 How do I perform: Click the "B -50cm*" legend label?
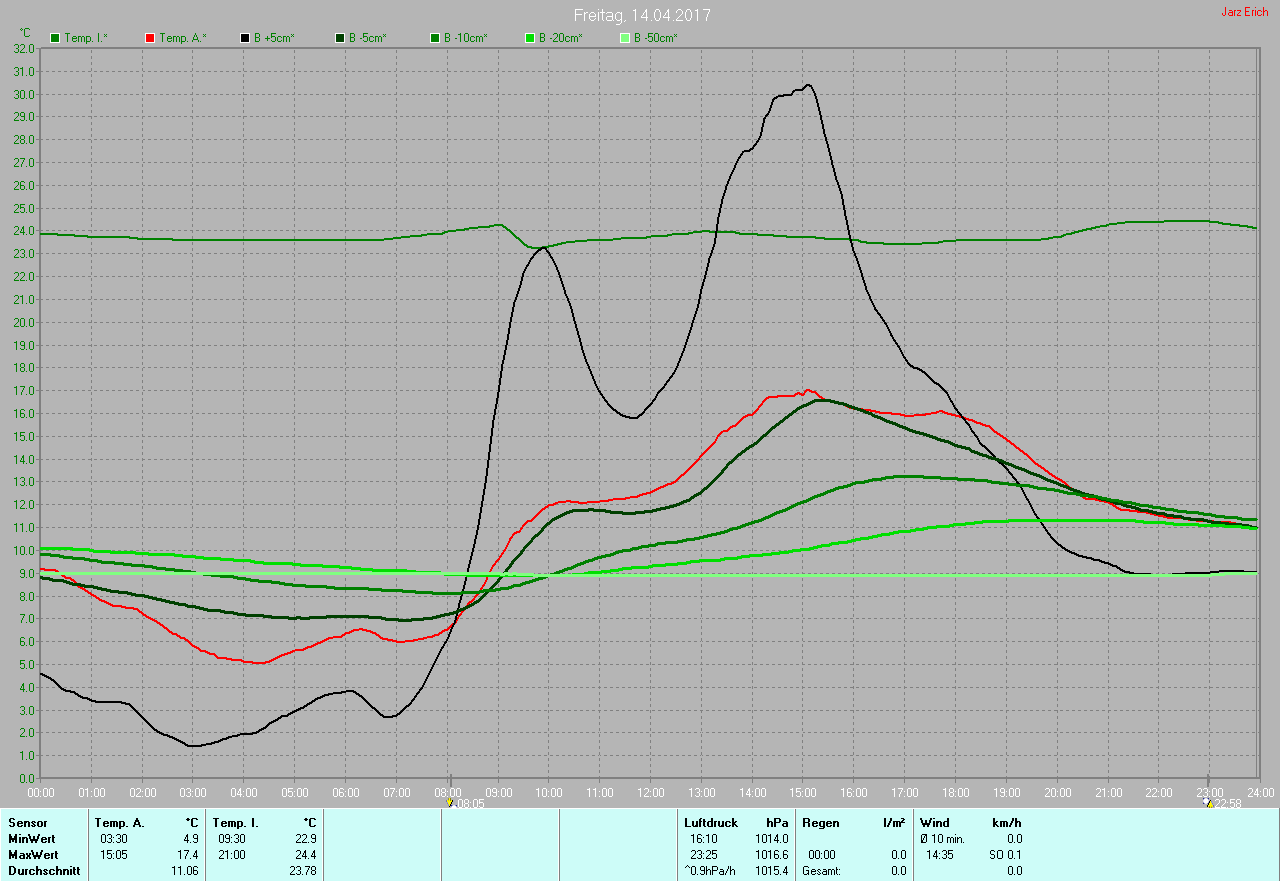(x=655, y=38)
